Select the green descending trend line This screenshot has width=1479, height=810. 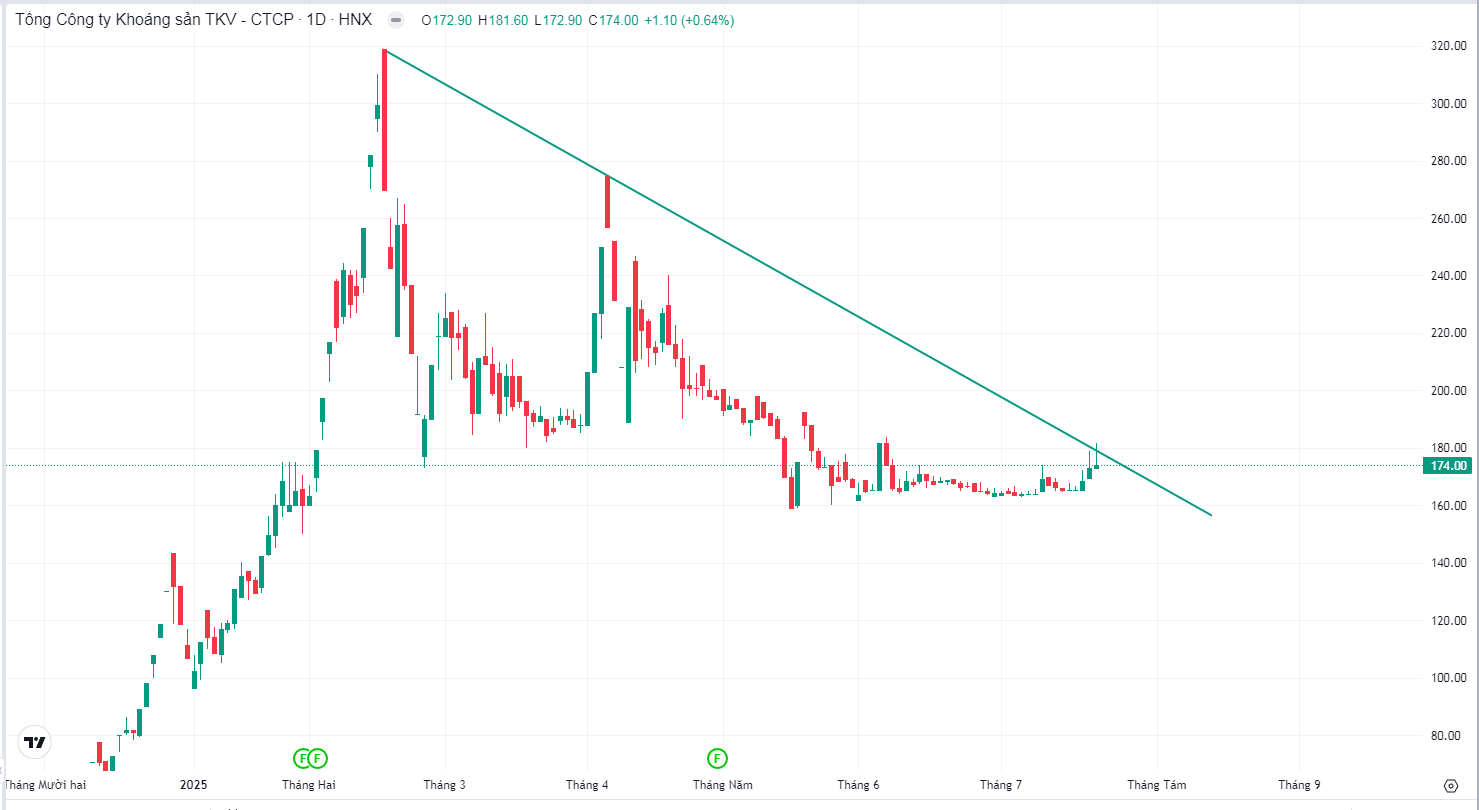[x=798, y=283]
